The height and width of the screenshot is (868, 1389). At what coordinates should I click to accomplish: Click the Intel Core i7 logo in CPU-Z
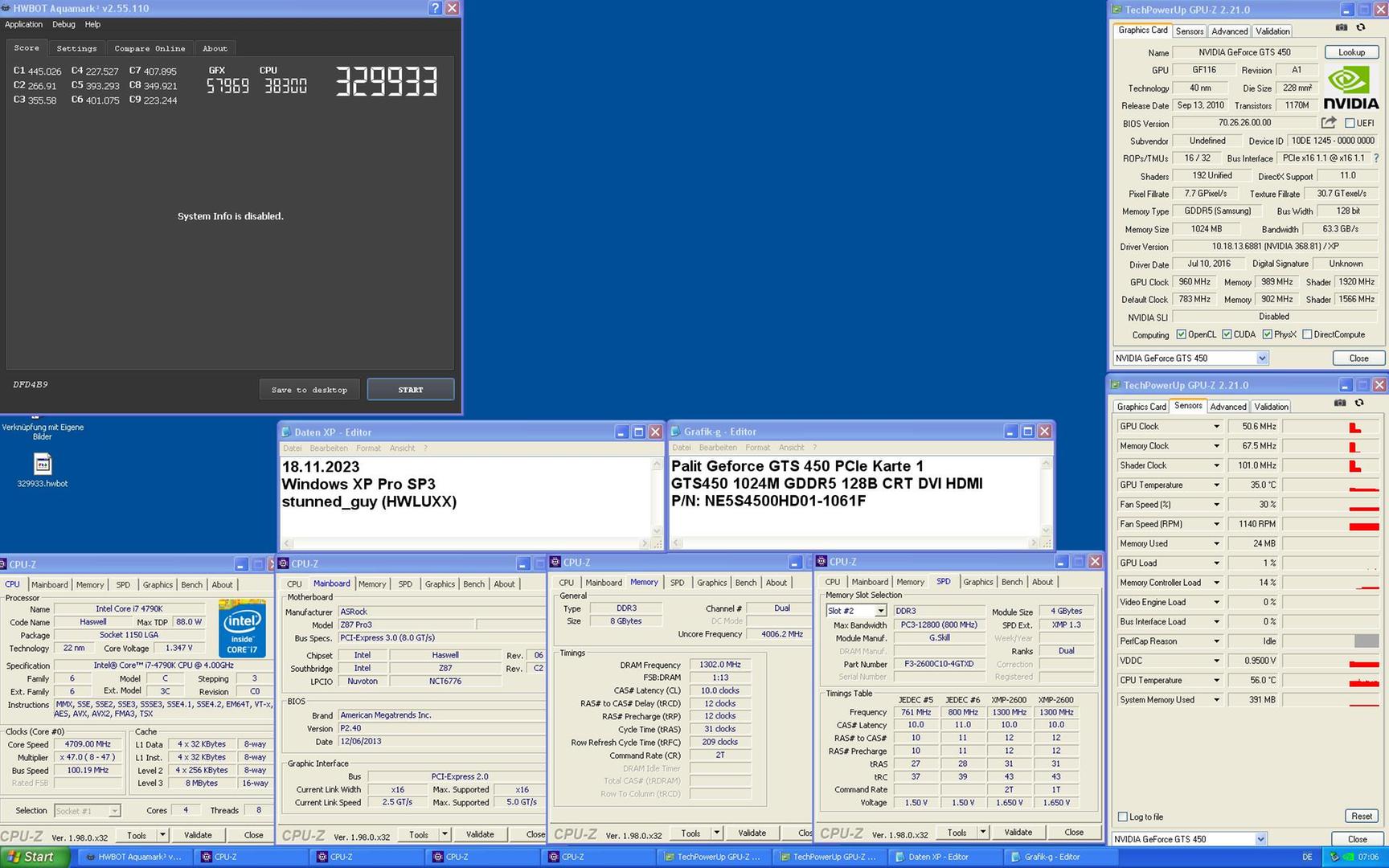point(242,628)
